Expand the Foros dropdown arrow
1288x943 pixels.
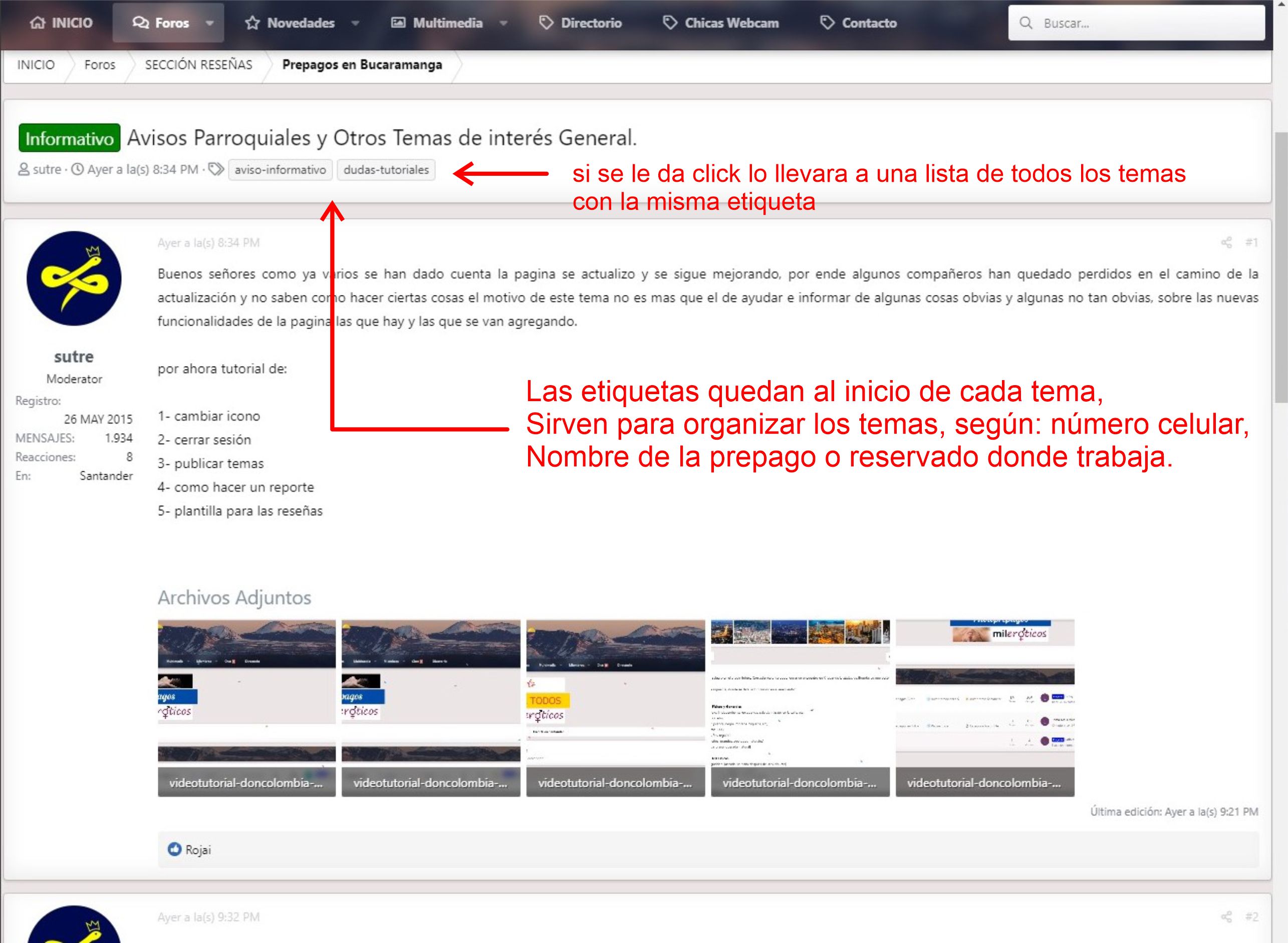coord(209,24)
